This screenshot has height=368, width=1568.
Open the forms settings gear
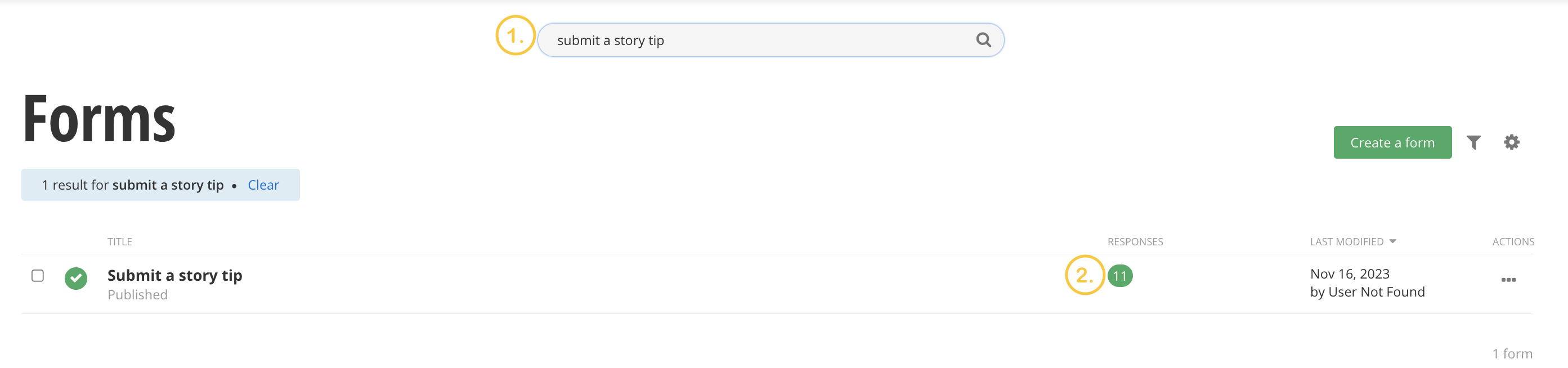[1511, 142]
